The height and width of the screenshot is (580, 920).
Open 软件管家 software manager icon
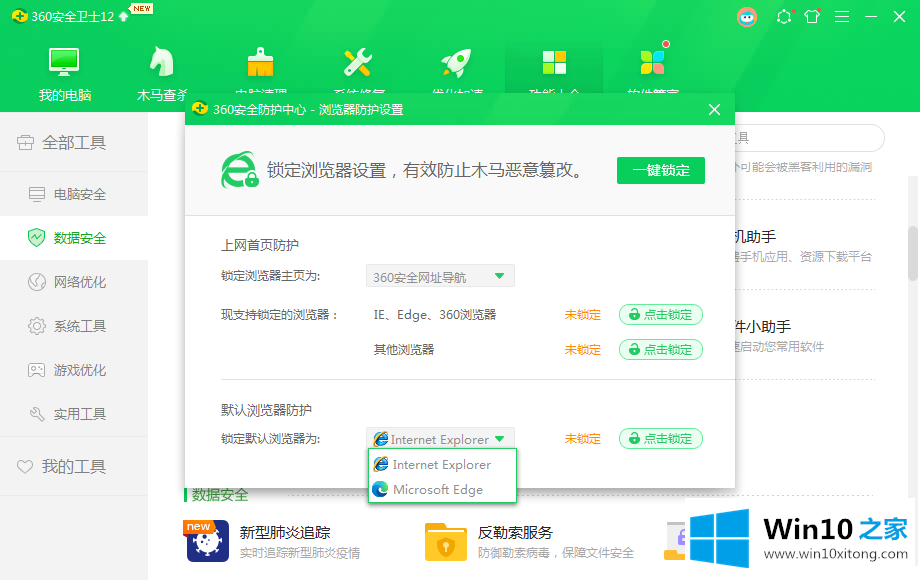(652, 62)
